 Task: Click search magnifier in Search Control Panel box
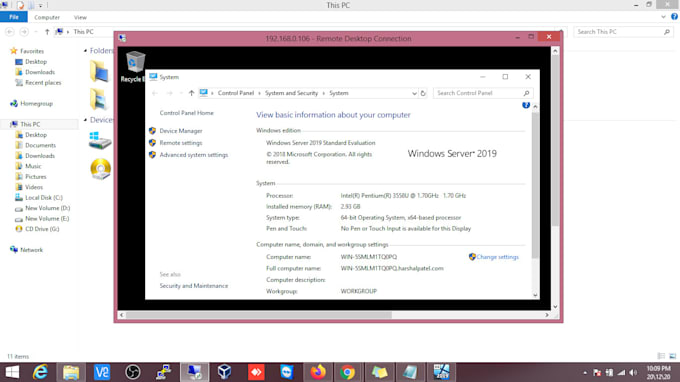[x=526, y=93]
